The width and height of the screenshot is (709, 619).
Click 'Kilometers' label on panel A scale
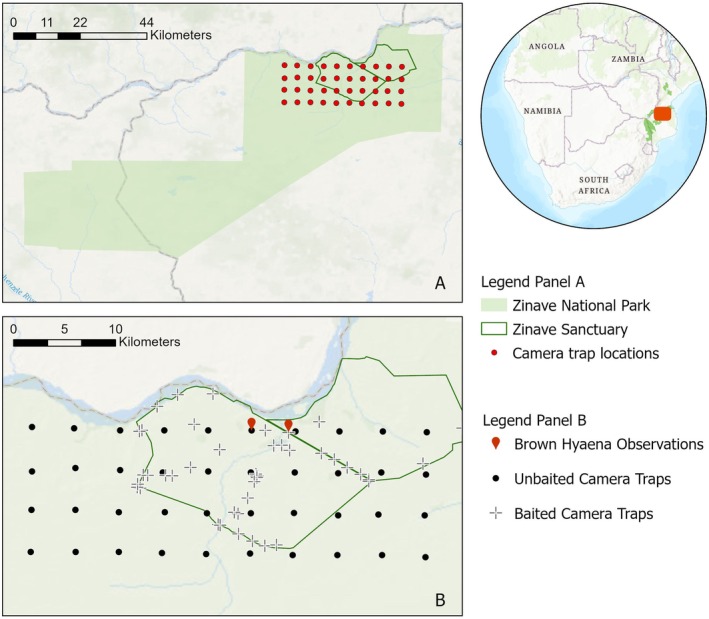[x=180, y=35]
